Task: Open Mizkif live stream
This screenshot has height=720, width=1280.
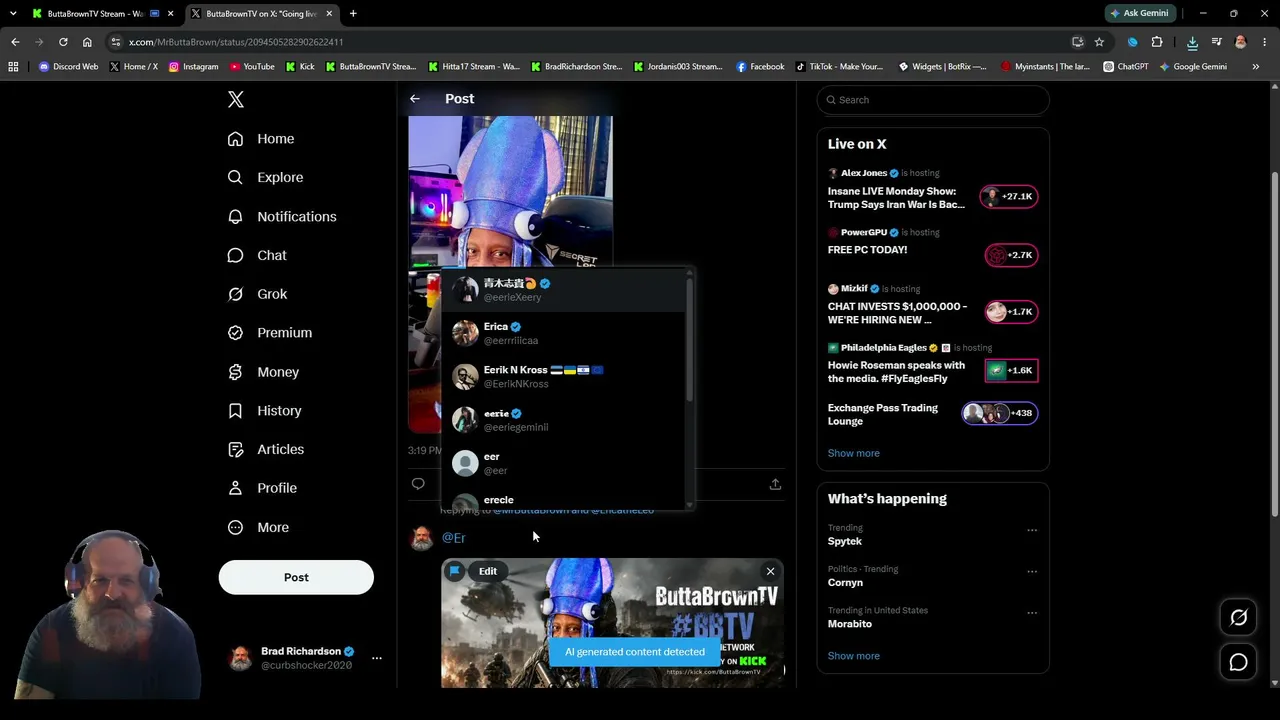Action: click(x=932, y=305)
